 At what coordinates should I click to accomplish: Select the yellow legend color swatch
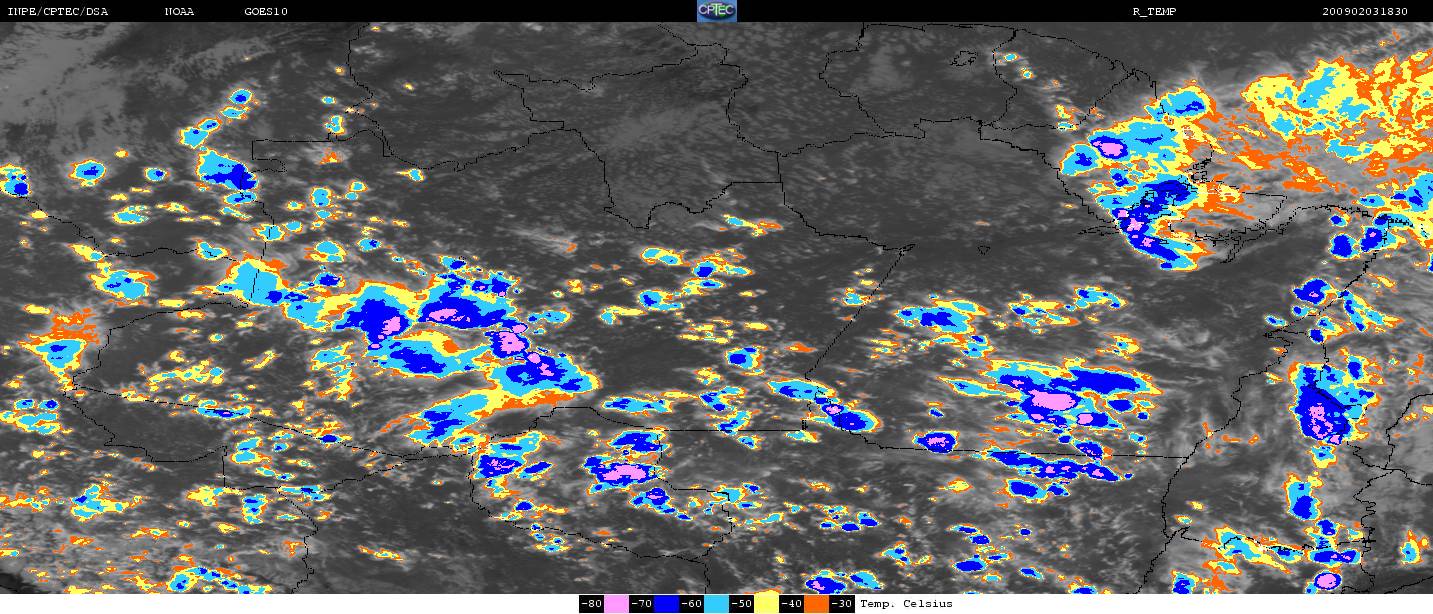(x=767, y=603)
